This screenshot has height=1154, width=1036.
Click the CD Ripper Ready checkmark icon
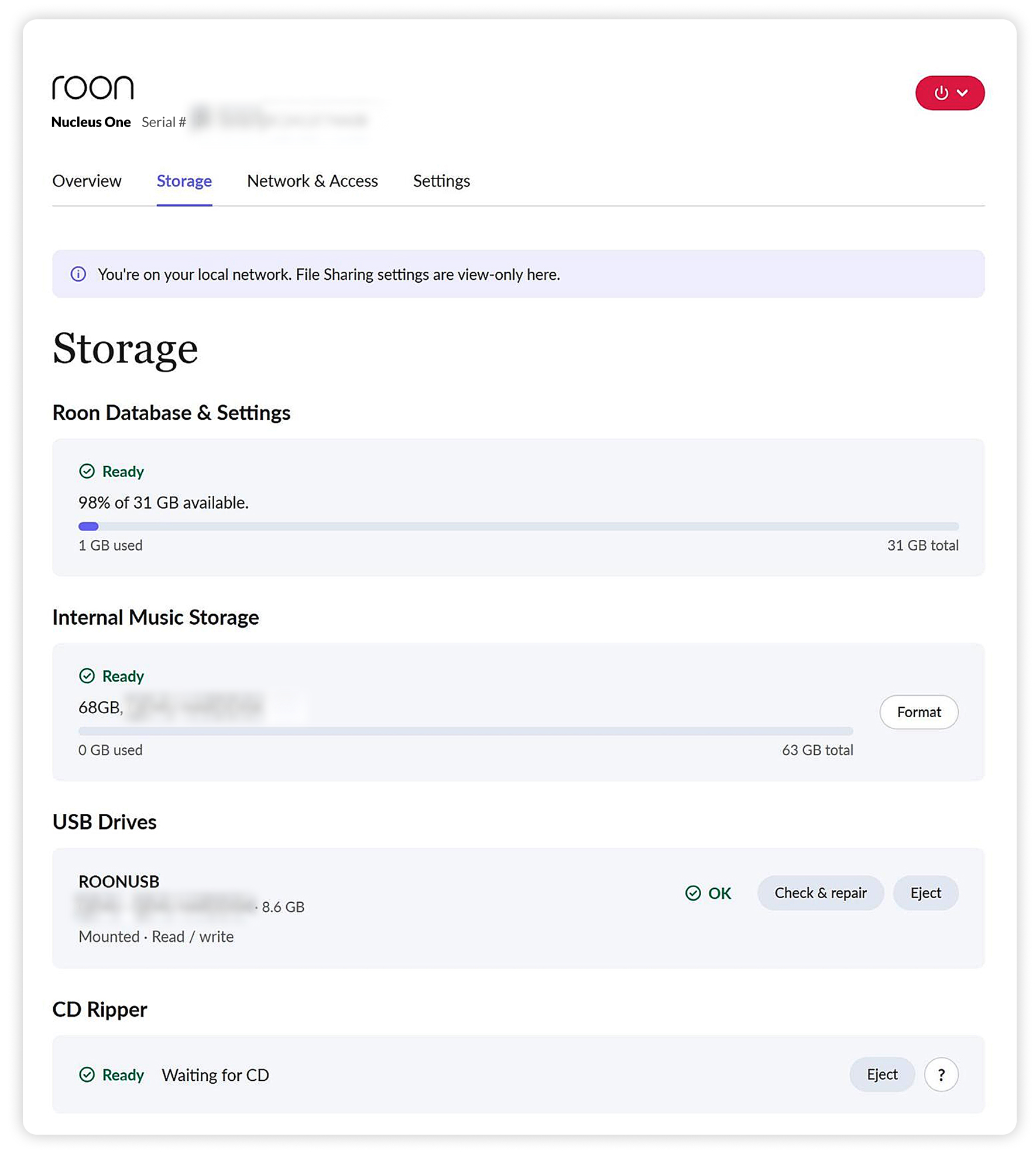pyautogui.click(x=87, y=1074)
